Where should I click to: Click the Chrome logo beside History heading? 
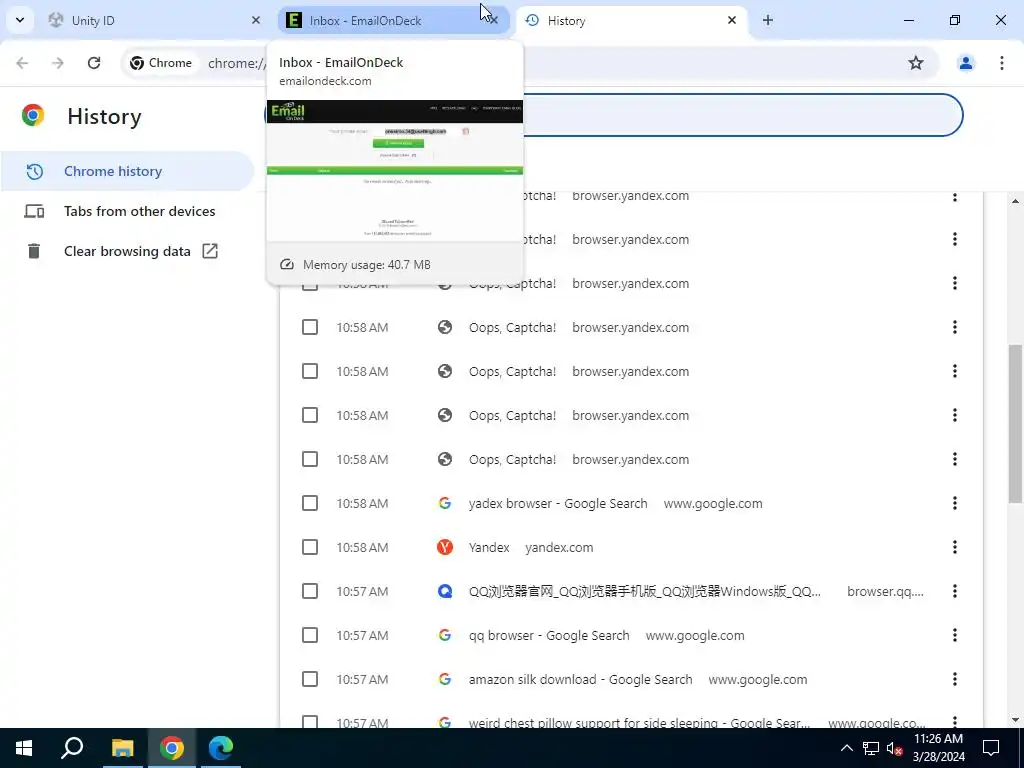click(x=33, y=116)
